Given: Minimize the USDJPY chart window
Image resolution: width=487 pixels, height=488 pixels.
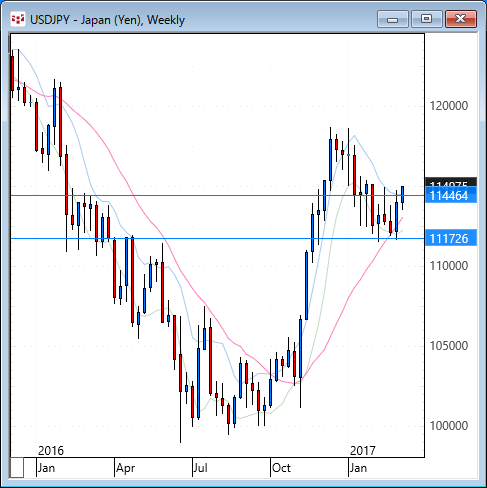Looking at the screenshot, I should coord(393,19).
